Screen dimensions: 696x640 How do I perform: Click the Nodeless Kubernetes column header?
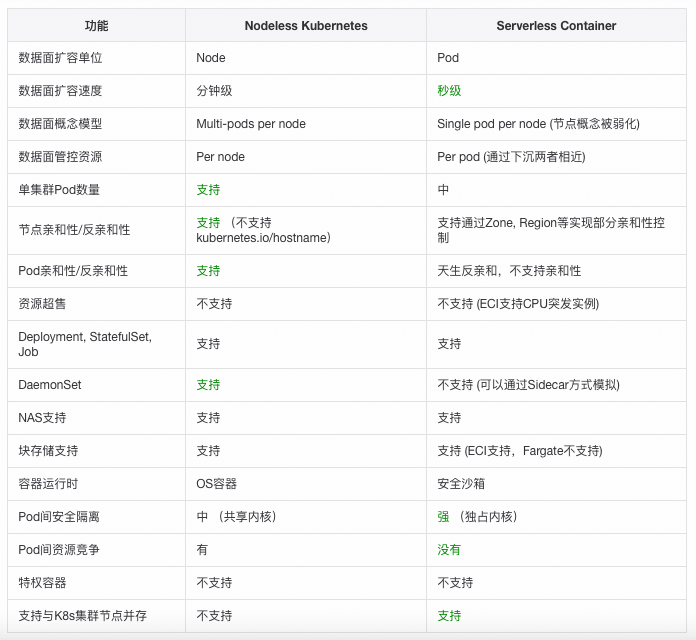(x=306, y=25)
